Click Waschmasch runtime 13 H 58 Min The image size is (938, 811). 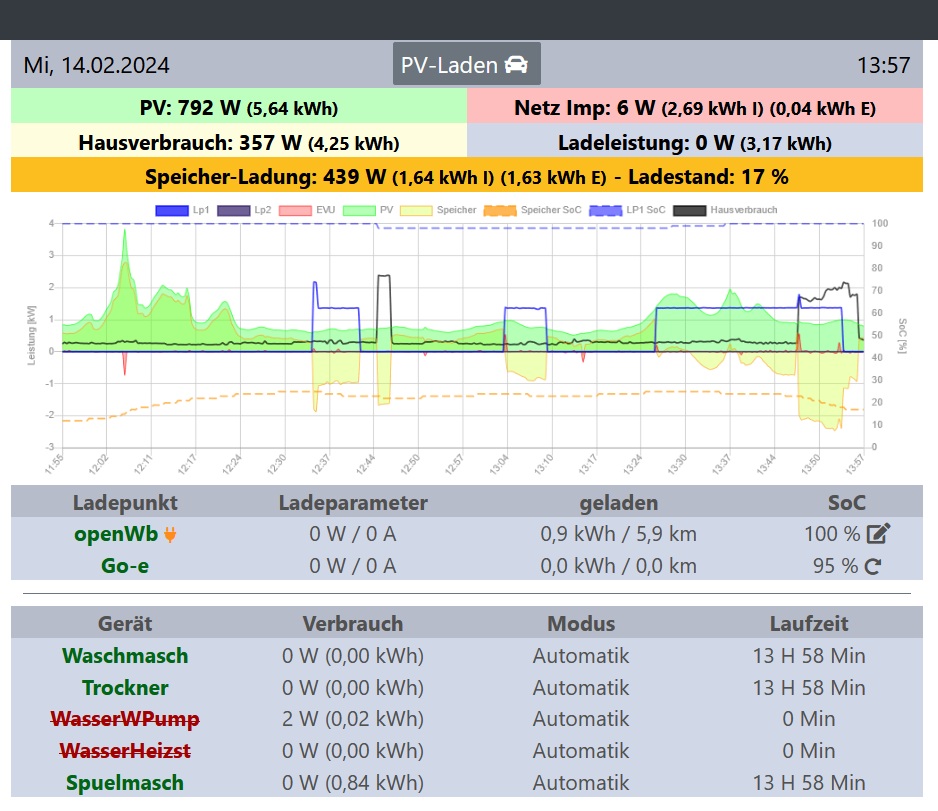tap(809, 655)
